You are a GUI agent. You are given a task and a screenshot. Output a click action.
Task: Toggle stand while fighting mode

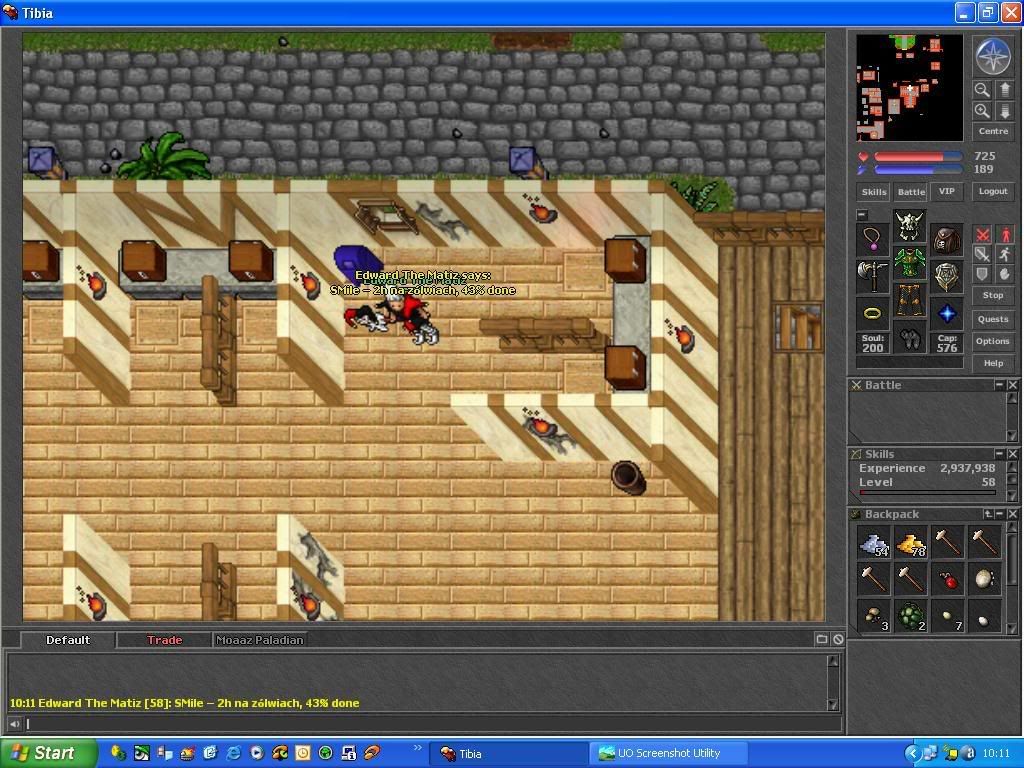pos(1004,235)
